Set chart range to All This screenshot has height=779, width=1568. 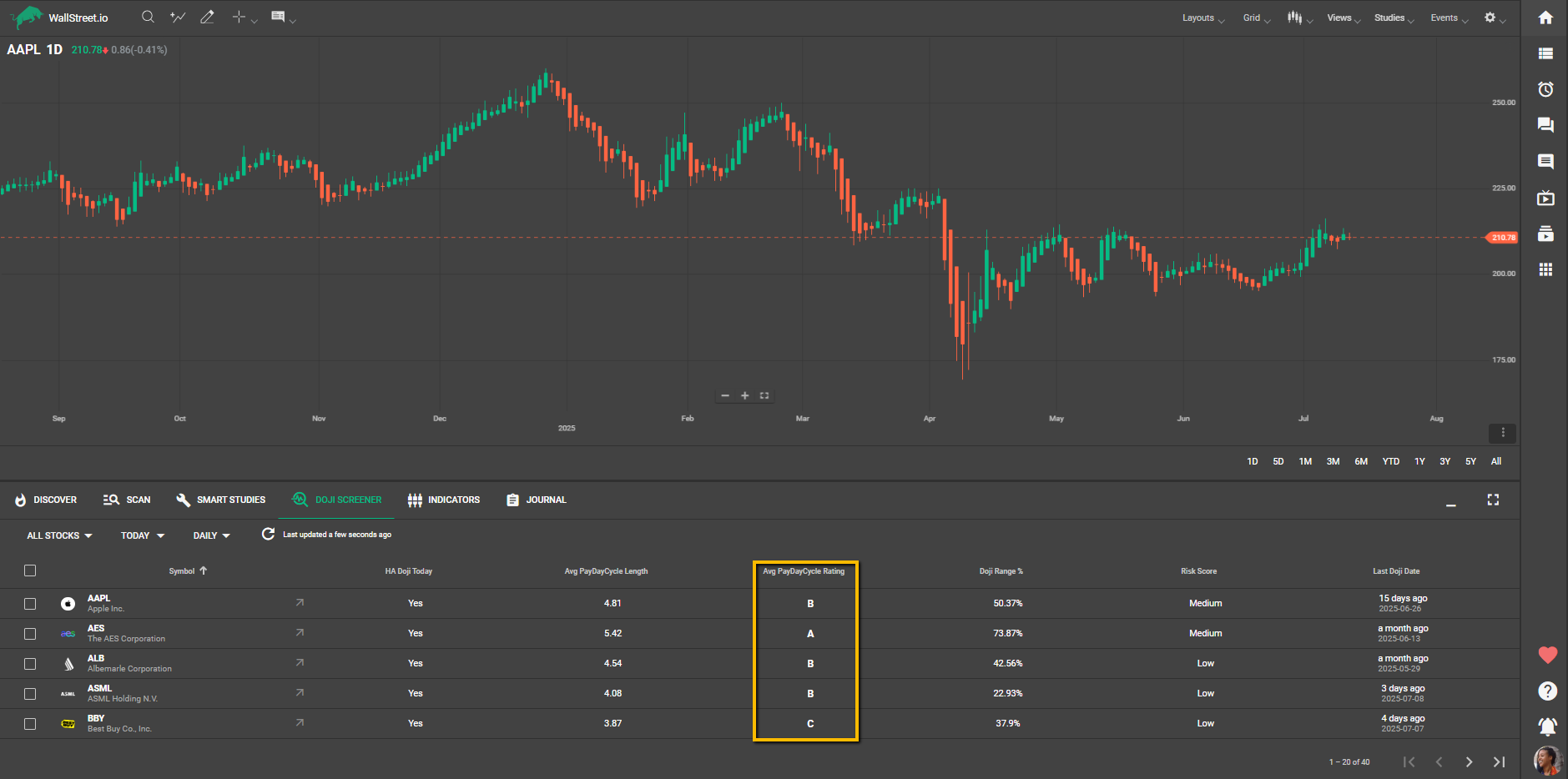(x=1496, y=461)
